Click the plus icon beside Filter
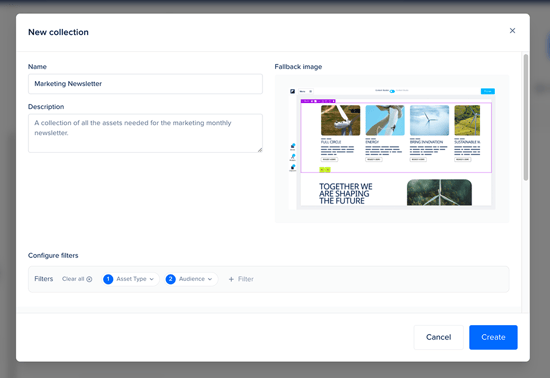550x378 pixels. 231,279
